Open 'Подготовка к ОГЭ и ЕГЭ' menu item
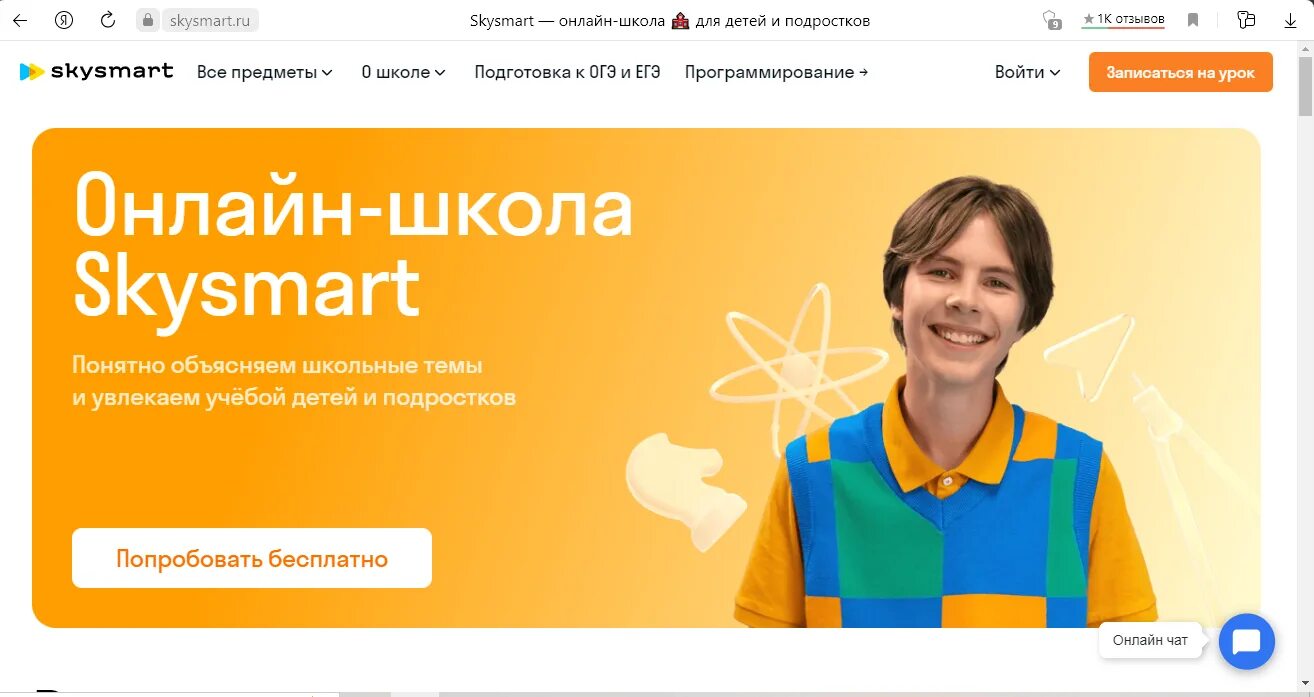This screenshot has height=697, width=1314. 567,72
